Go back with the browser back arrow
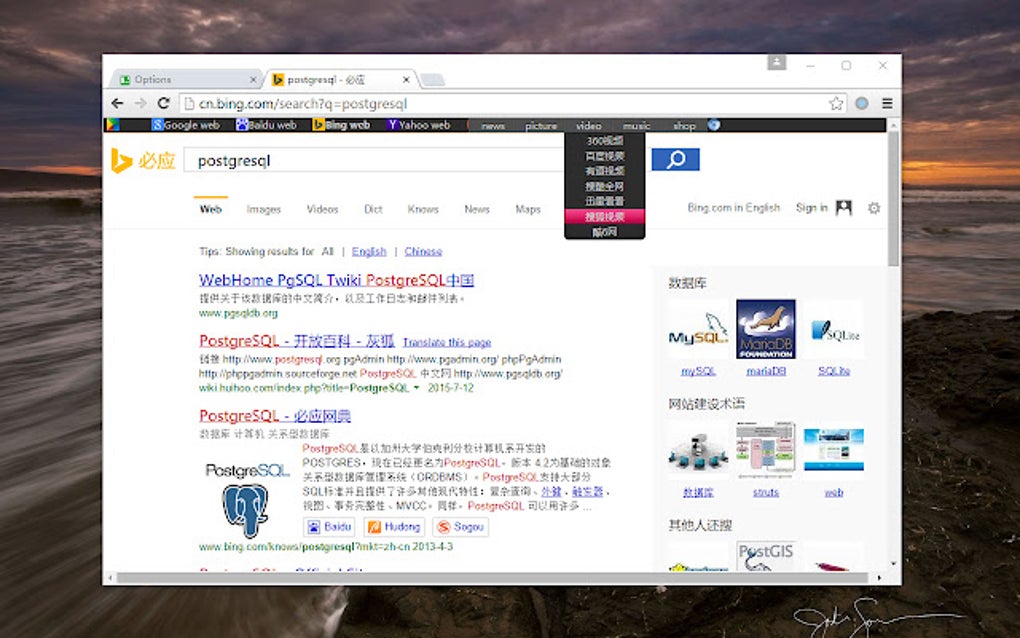Screen dimensions: 1020x638 point(117,103)
